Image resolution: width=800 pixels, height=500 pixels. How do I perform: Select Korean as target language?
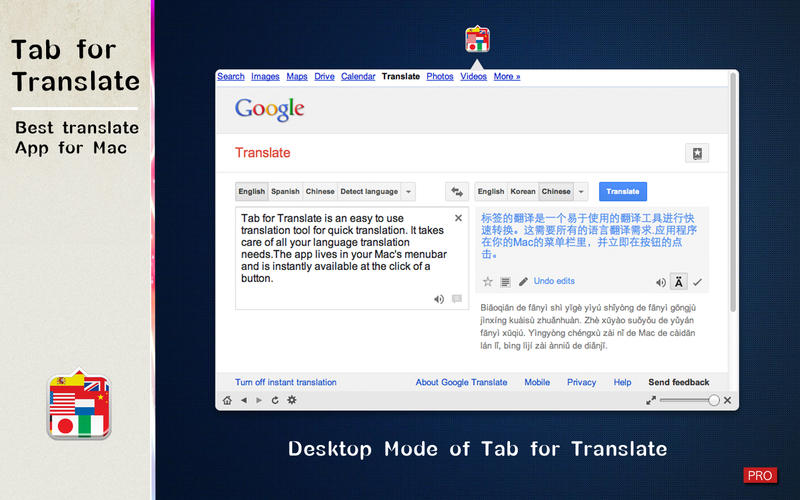point(523,191)
